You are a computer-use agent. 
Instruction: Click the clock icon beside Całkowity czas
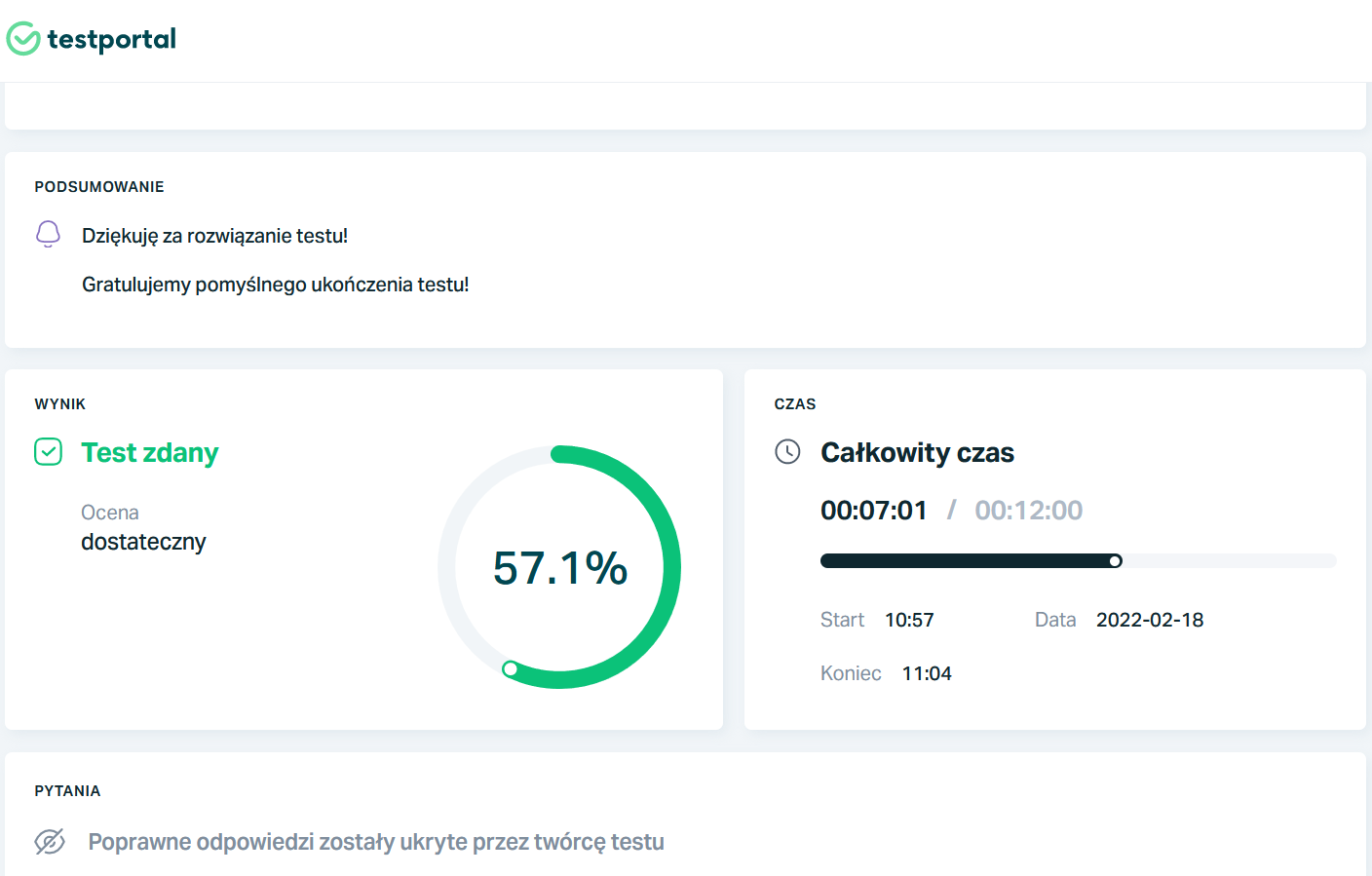click(x=787, y=452)
